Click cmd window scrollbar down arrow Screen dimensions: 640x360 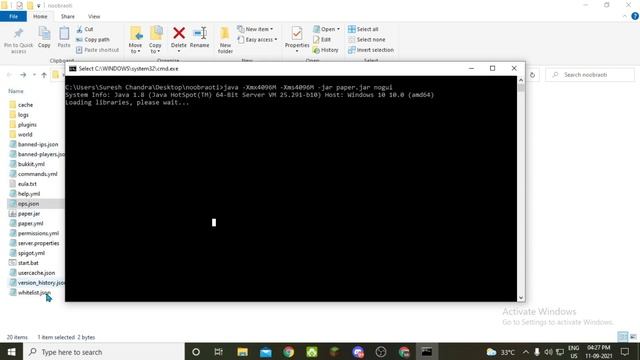coord(521,298)
